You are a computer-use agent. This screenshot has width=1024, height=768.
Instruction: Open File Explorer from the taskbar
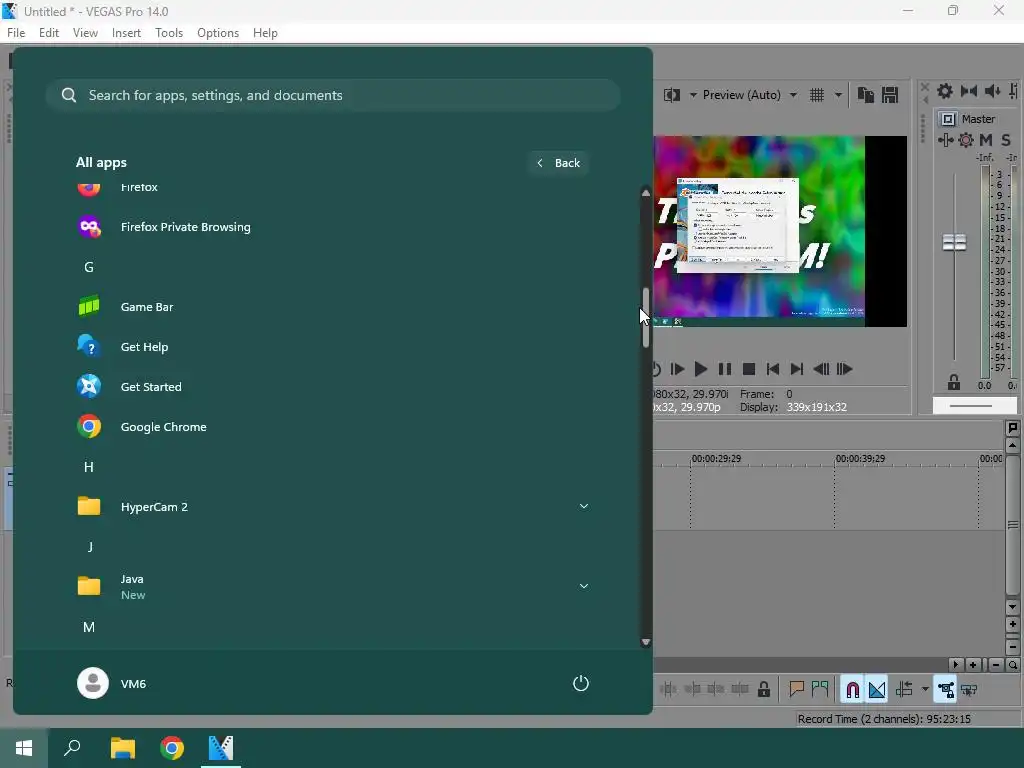click(x=122, y=748)
